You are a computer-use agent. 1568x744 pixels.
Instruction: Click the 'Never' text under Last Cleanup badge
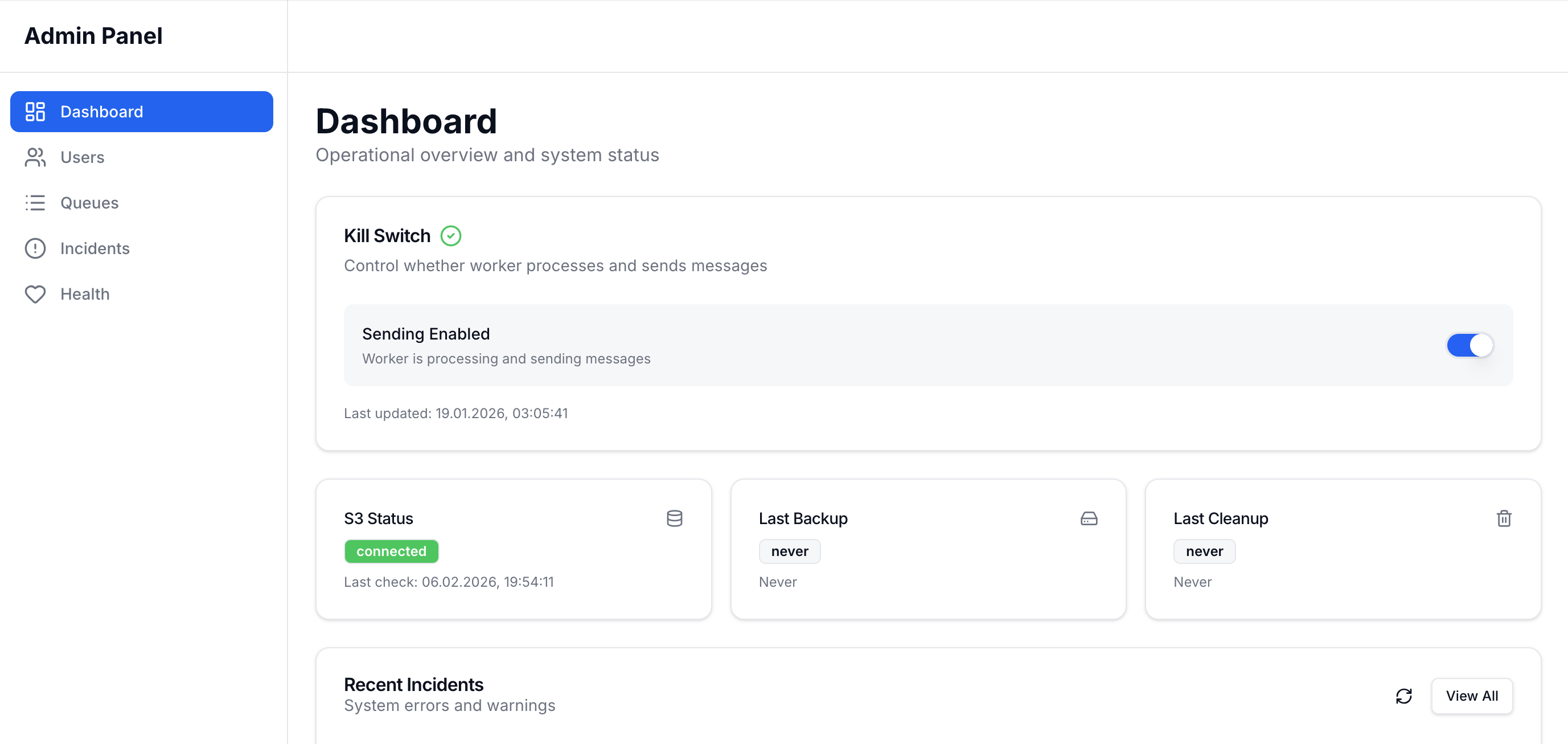[x=1192, y=582]
